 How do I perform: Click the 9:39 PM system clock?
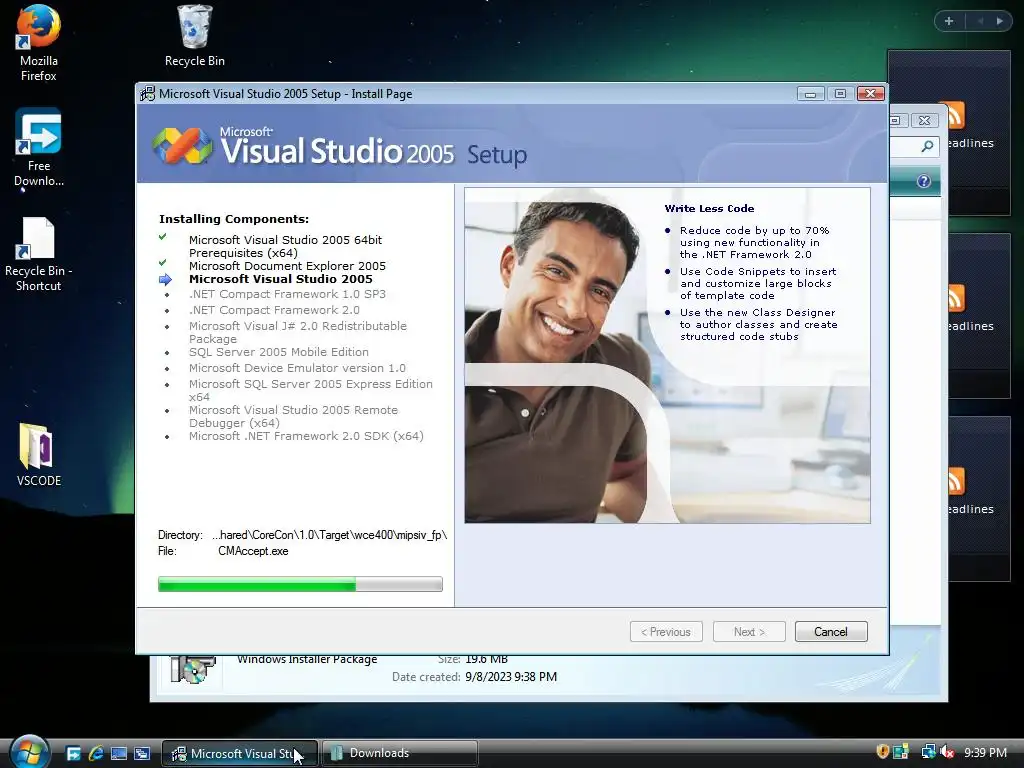985,752
